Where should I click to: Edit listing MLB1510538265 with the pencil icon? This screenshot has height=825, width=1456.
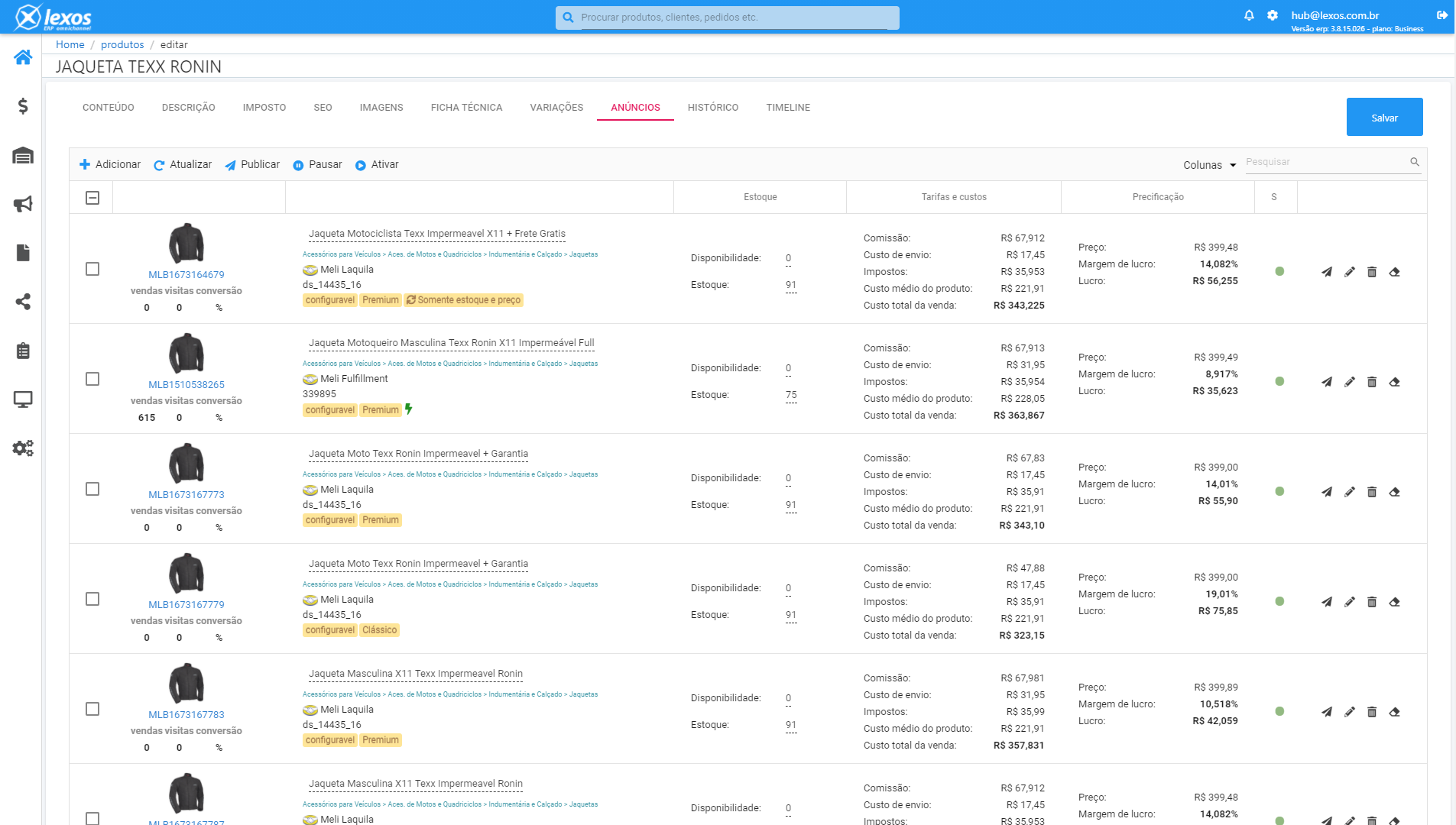pyautogui.click(x=1350, y=382)
